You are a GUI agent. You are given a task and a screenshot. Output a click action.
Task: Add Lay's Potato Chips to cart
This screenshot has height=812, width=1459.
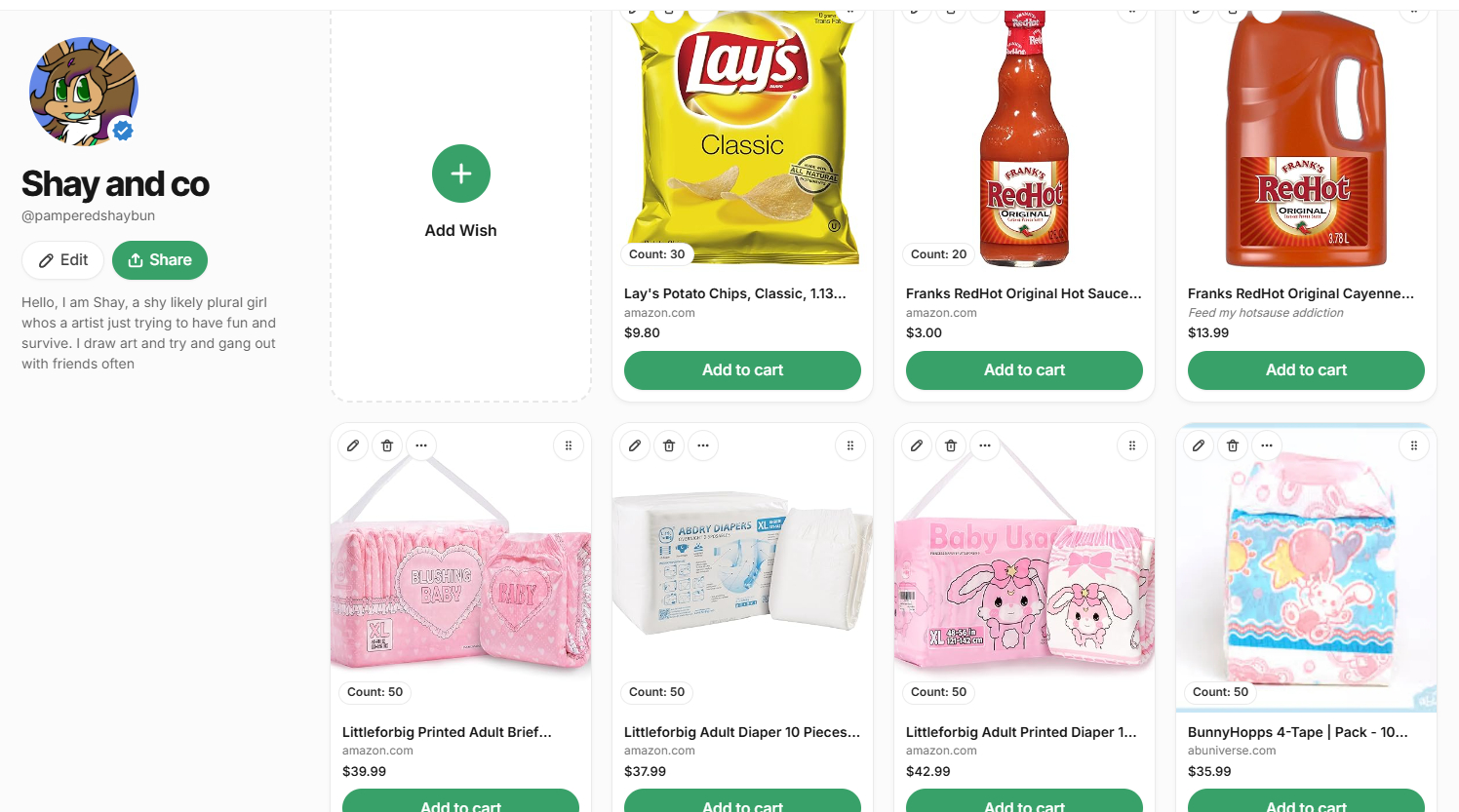click(742, 370)
